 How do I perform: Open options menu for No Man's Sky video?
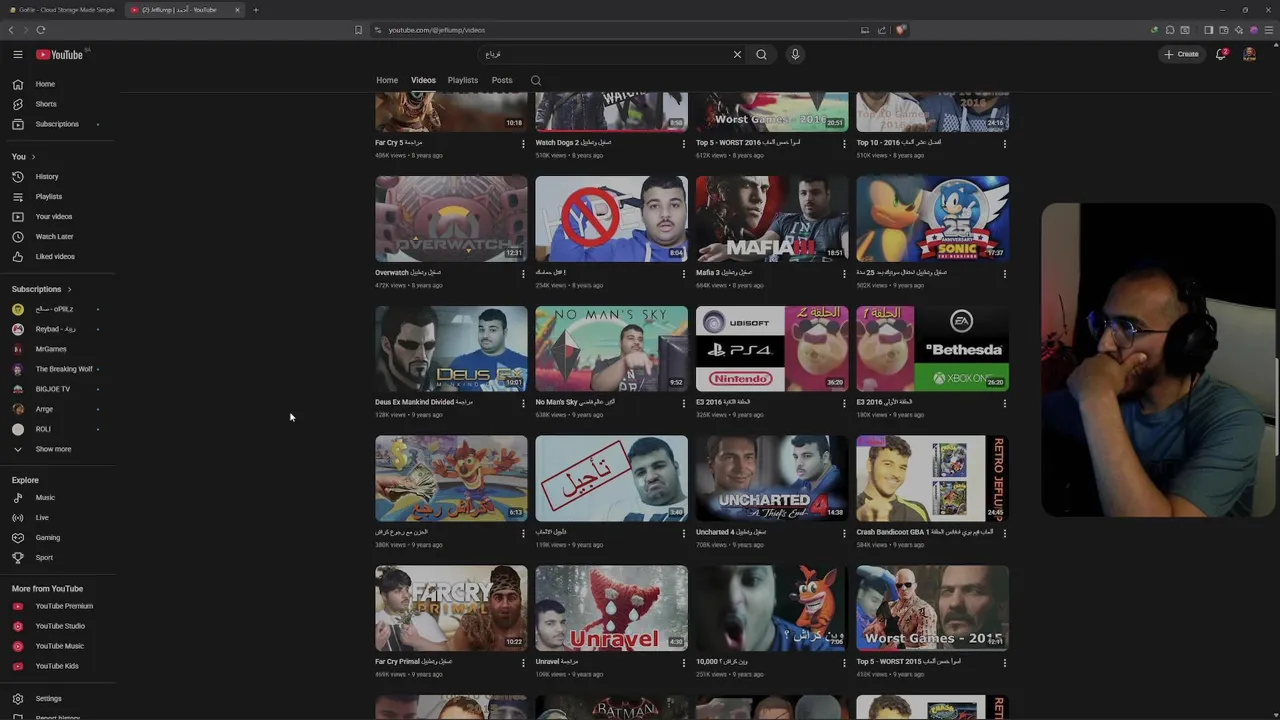(x=684, y=403)
